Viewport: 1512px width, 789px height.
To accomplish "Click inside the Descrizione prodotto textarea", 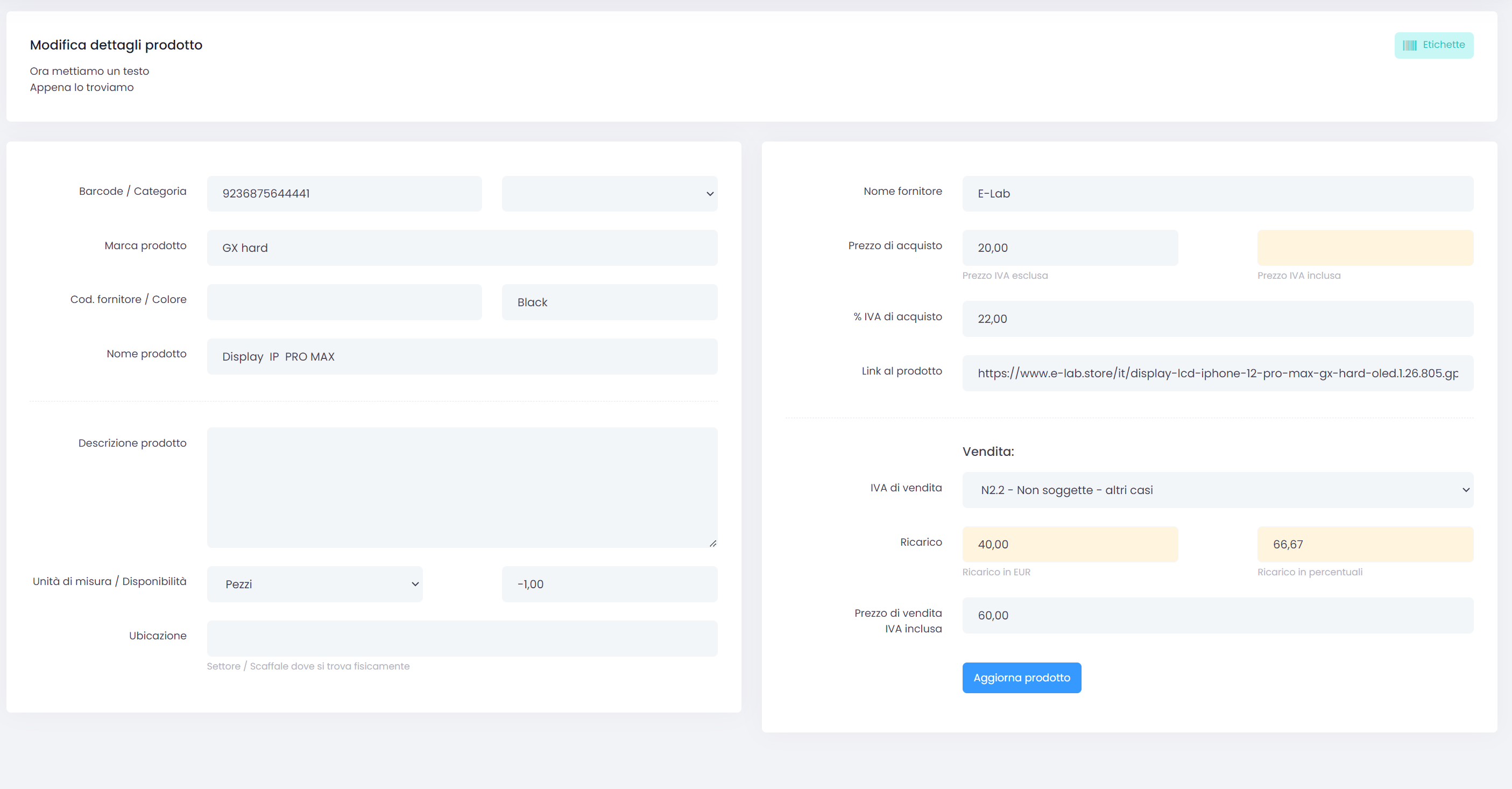I will (x=462, y=487).
